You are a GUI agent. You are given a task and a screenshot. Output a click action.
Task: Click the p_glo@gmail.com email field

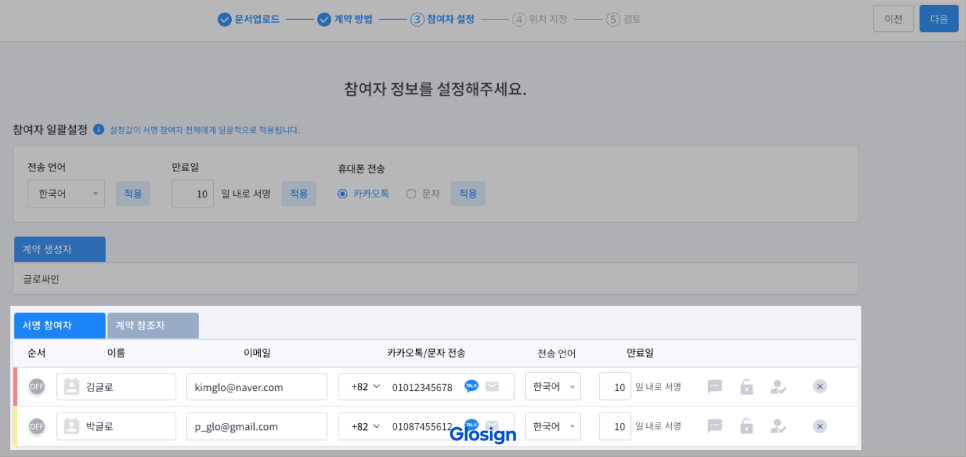click(256, 426)
